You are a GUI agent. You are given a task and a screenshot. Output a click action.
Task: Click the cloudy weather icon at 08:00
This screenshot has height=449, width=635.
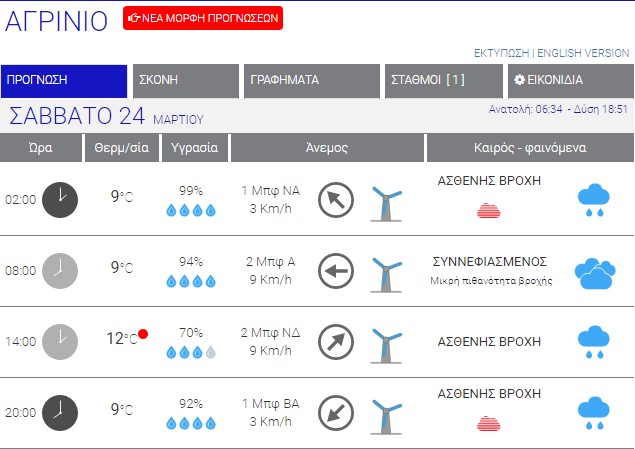point(595,271)
